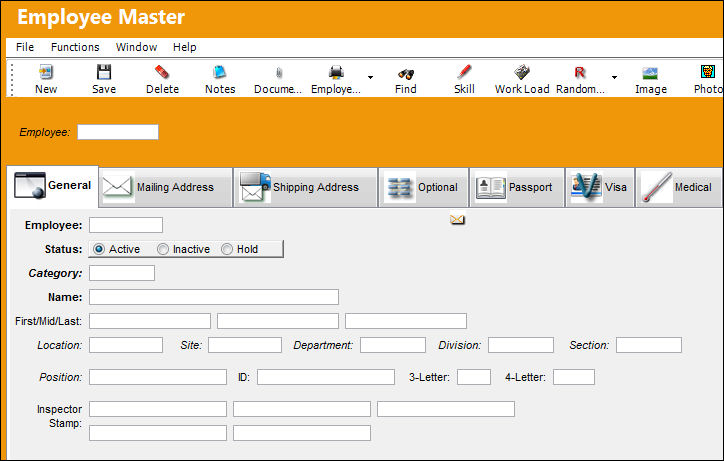Click the Last name field
This screenshot has height=461, width=724.
[406, 321]
